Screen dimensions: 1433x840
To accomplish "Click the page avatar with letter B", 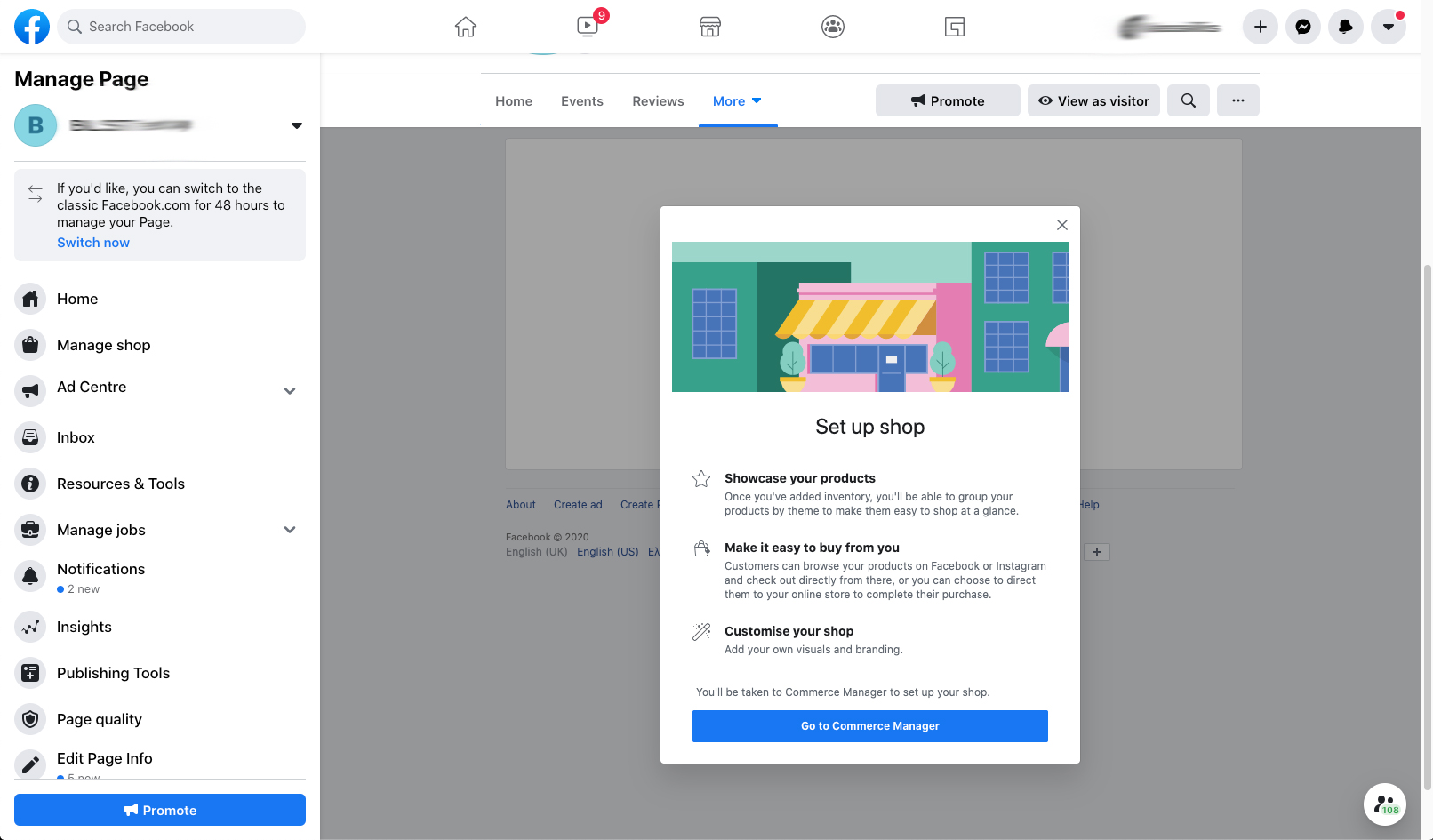I will coord(36,125).
